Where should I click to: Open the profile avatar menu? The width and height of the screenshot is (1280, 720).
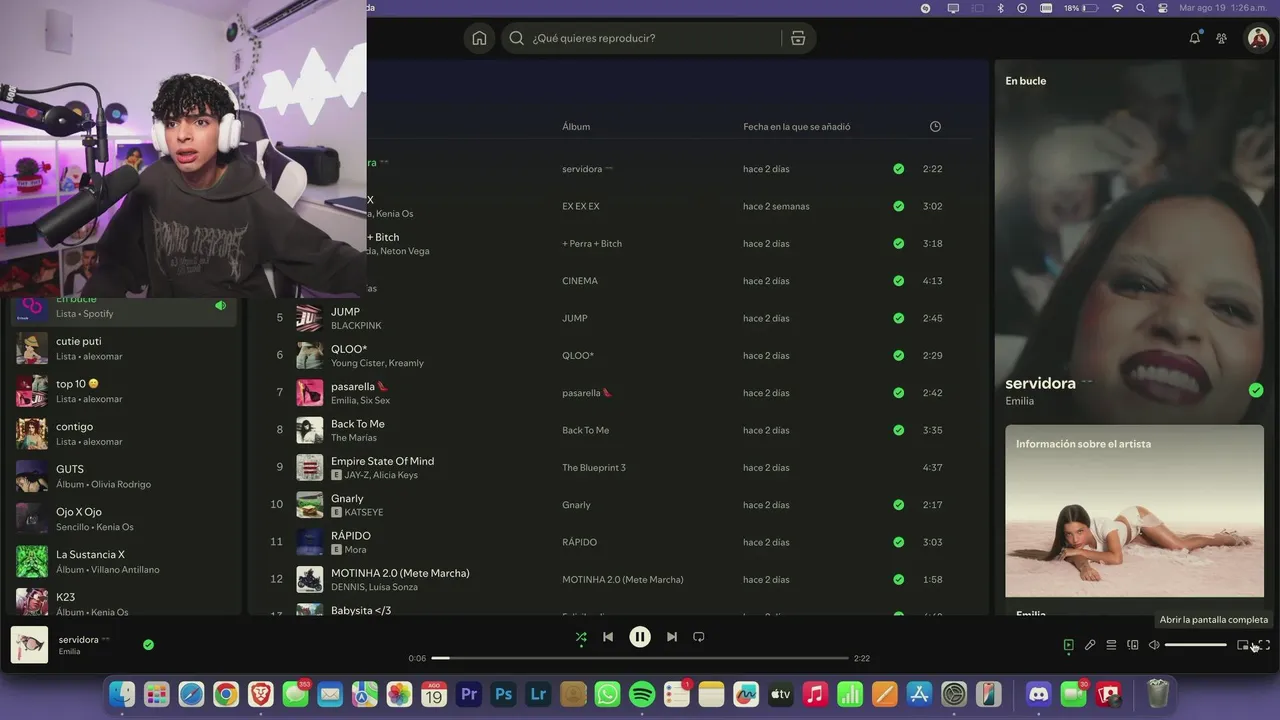tap(1257, 38)
